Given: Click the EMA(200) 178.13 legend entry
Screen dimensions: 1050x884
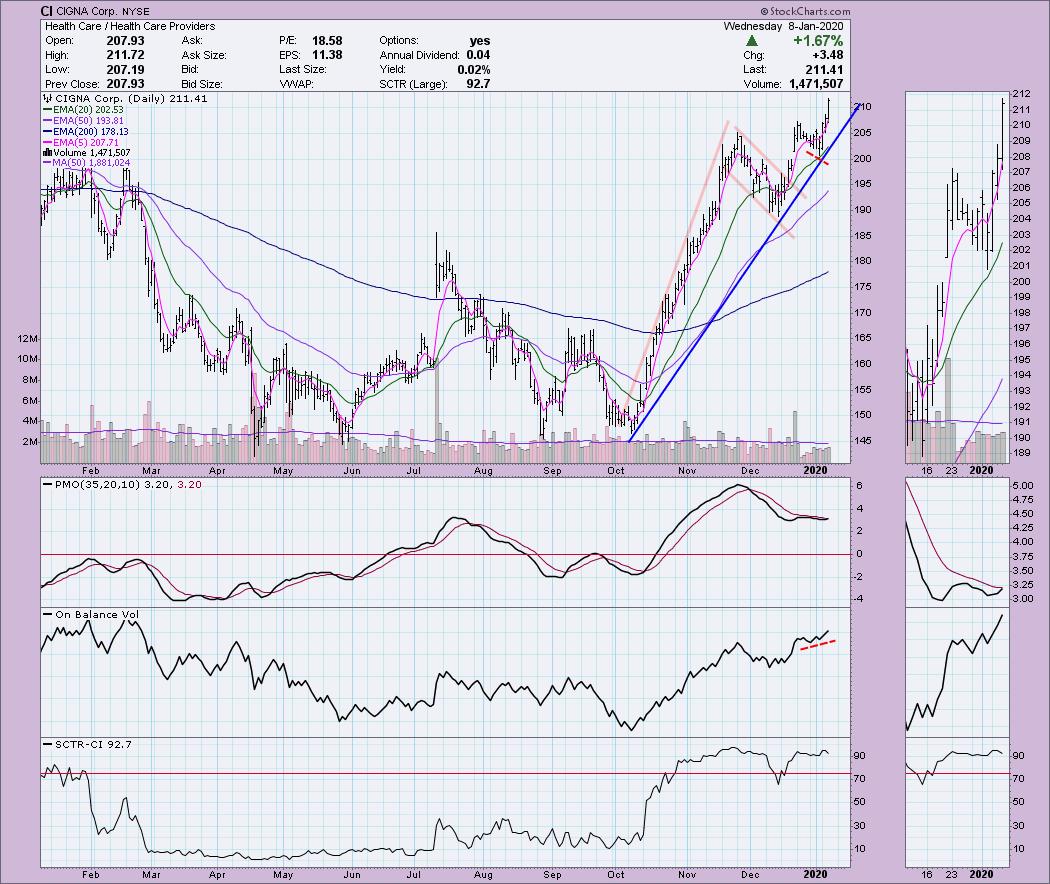Looking at the screenshot, I should [x=86, y=131].
